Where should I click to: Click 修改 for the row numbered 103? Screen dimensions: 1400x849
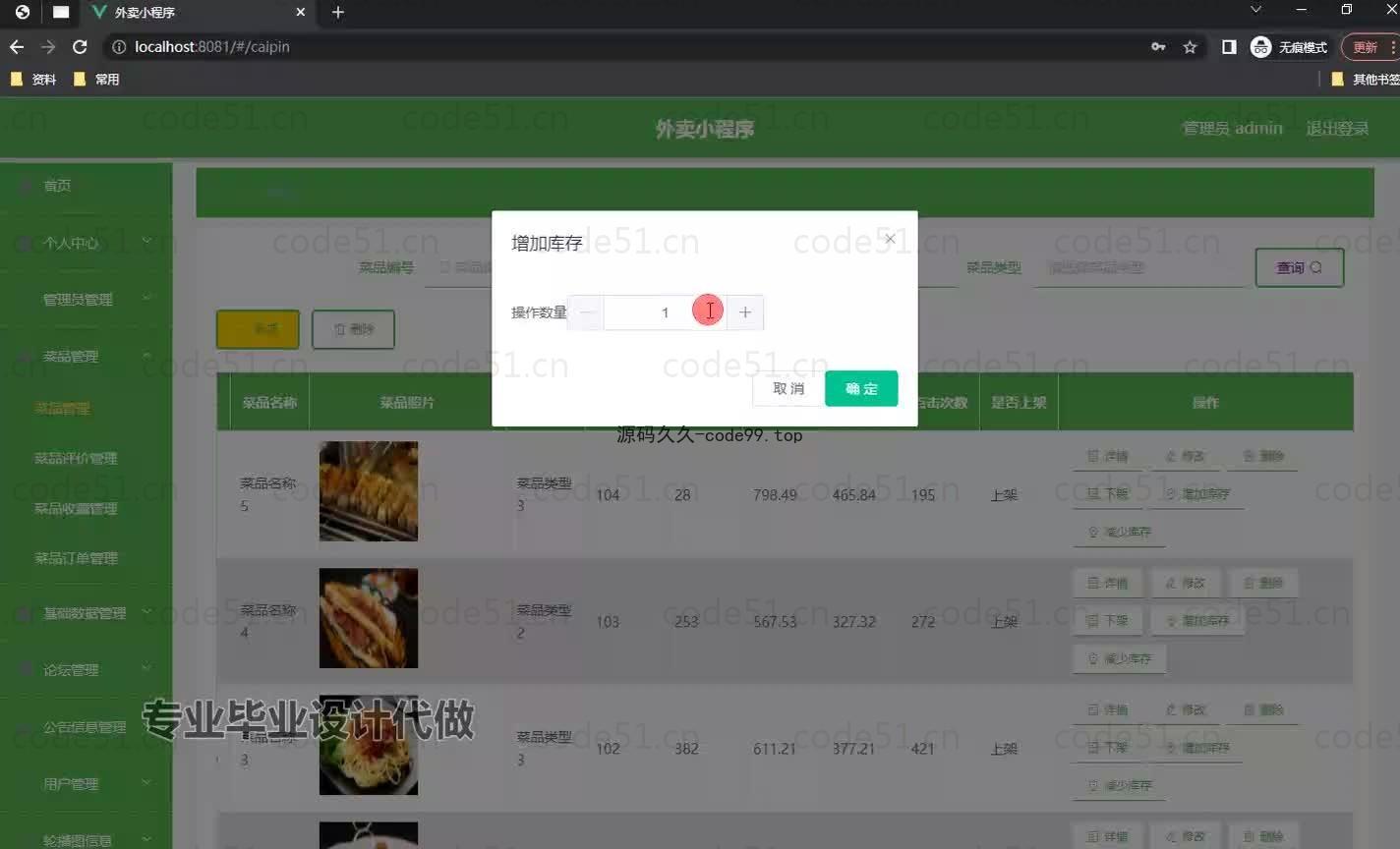(x=1185, y=583)
